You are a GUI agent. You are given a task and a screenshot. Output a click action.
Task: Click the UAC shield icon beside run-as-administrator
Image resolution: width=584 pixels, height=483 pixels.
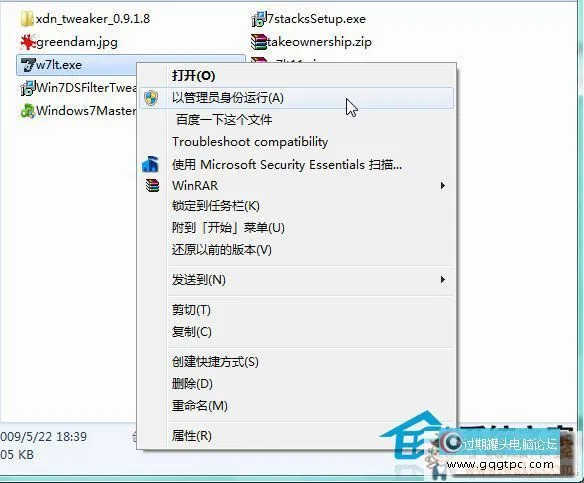(x=151, y=98)
